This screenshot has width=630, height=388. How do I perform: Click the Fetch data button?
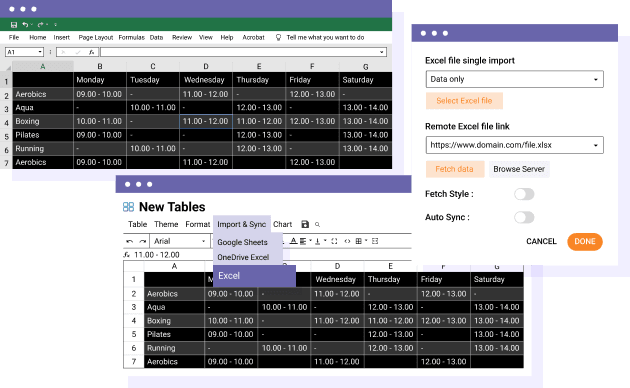tap(454, 169)
